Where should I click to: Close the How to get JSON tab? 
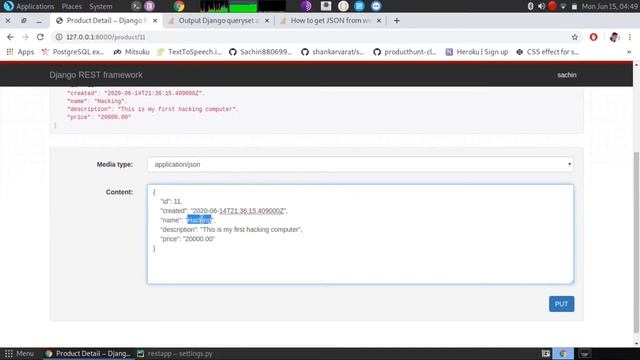pos(379,20)
